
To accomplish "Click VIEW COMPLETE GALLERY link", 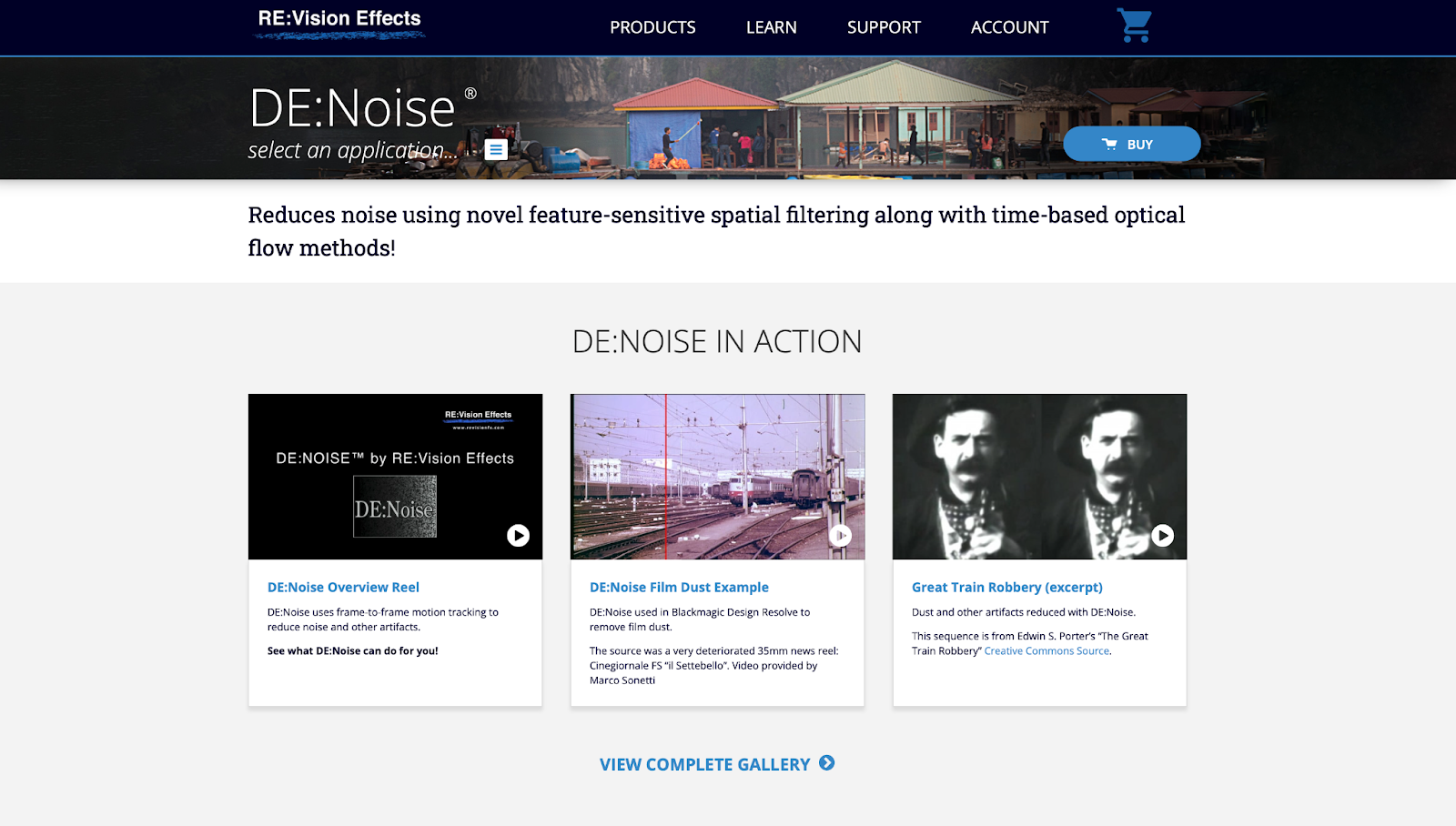I will point(704,765).
